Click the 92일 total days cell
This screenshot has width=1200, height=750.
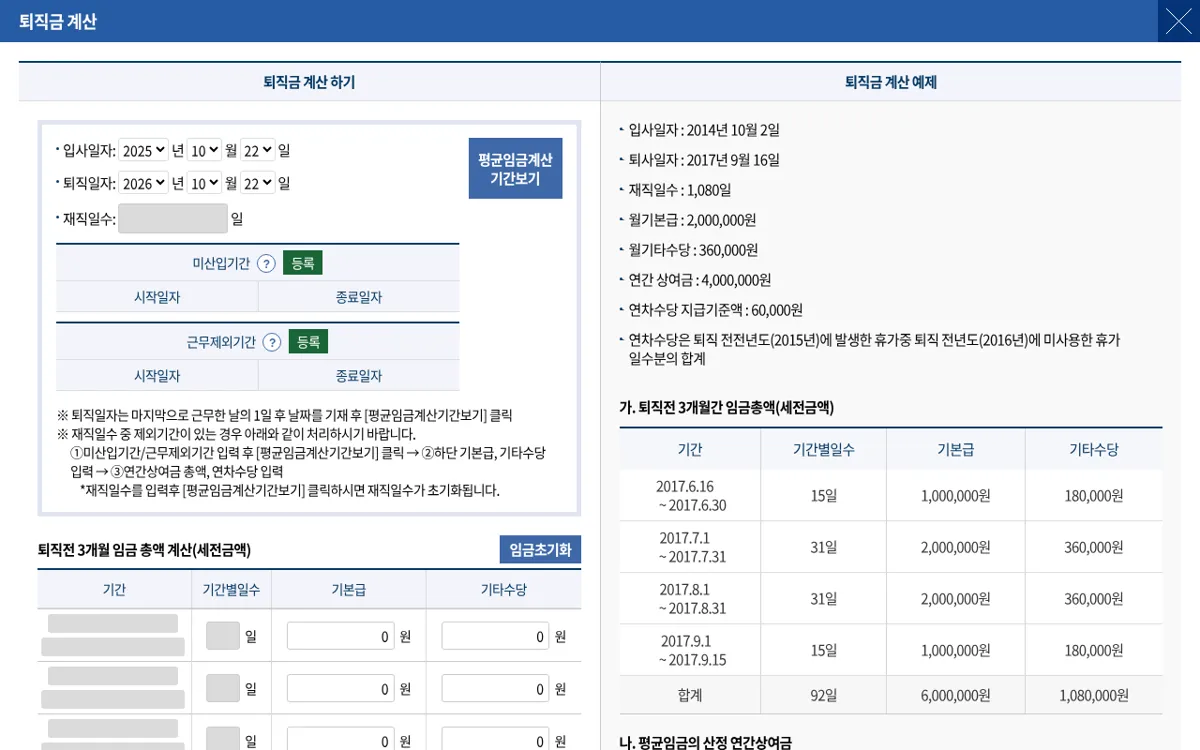(x=824, y=695)
